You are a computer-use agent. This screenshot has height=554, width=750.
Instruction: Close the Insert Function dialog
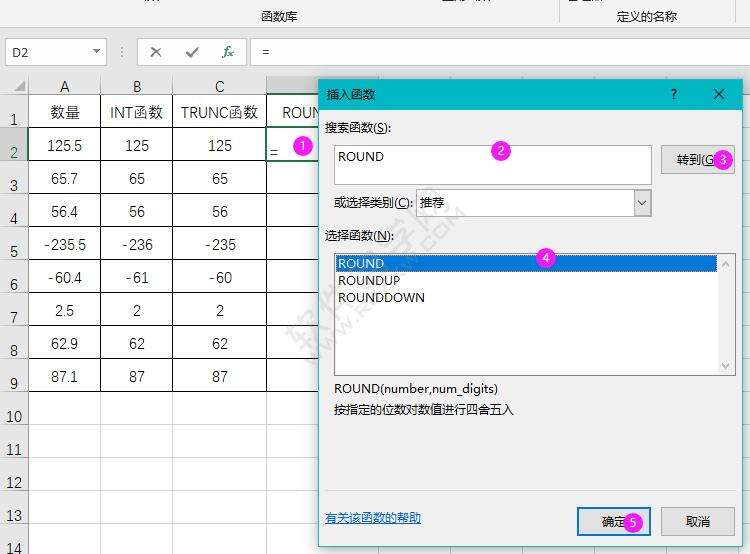(x=718, y=94)
